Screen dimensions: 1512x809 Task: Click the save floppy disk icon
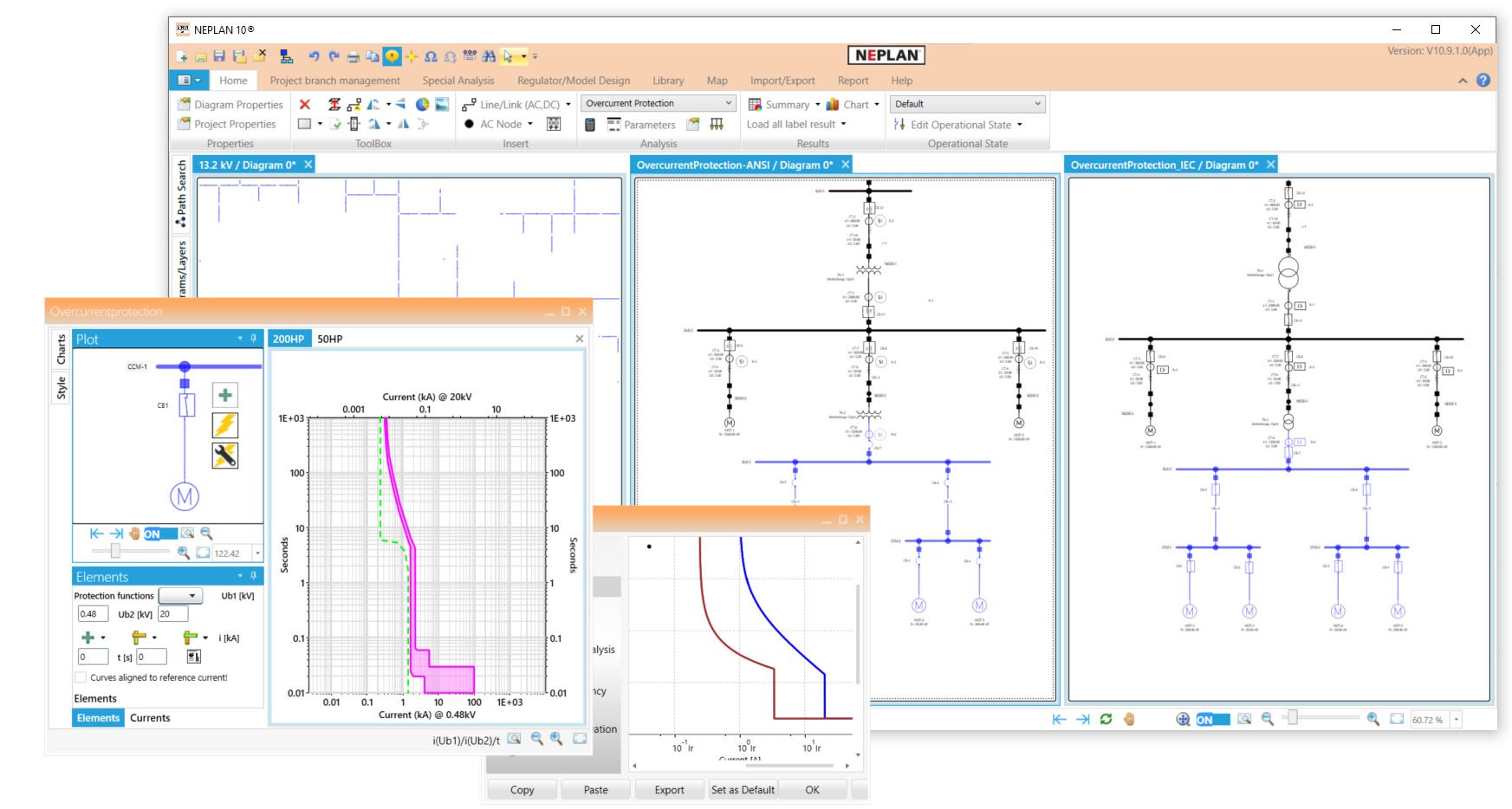(220, 56)
